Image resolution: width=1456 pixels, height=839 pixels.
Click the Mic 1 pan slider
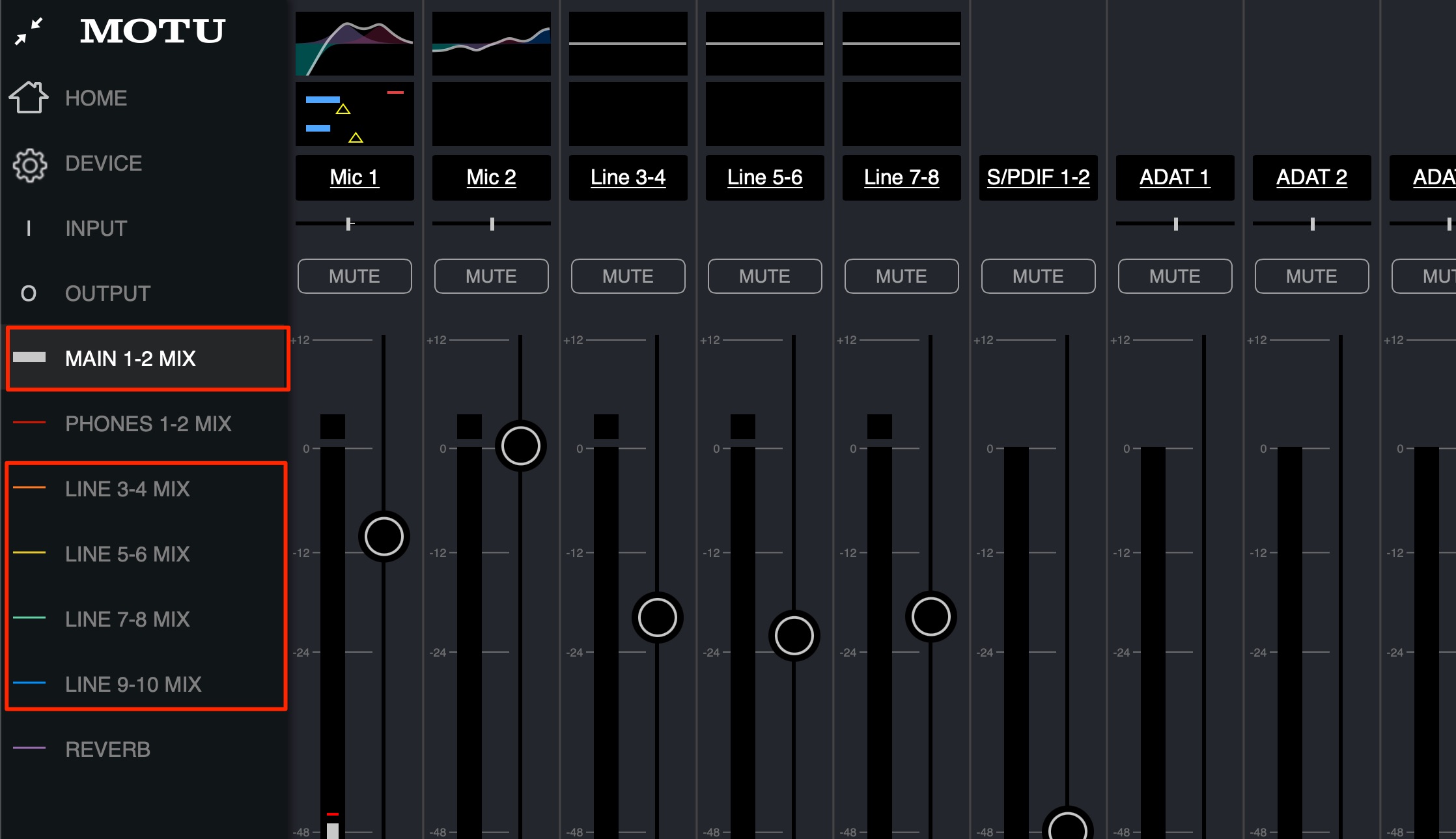point(355,223)
